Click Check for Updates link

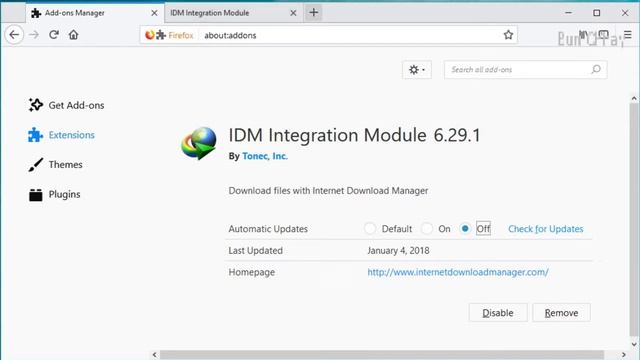(546, 229)
